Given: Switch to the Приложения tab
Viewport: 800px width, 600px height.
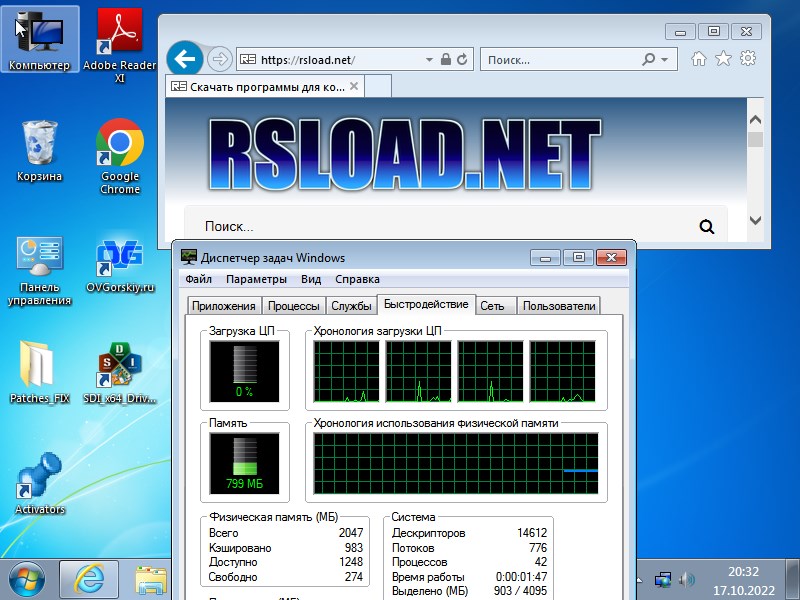Looking at the screenshot, I should pos(223,306).
